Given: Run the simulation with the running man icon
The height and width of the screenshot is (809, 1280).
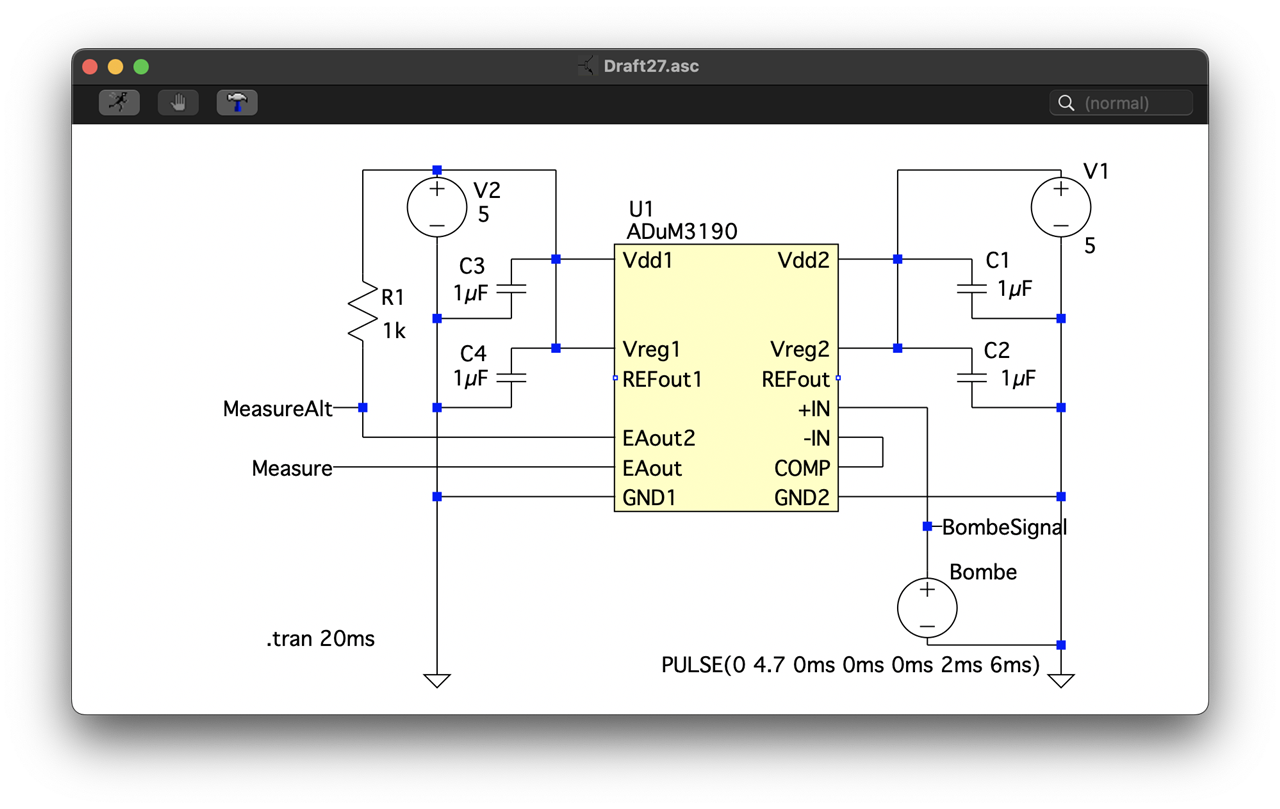Looking at the screenshot, I should click(x=119, y=102).
